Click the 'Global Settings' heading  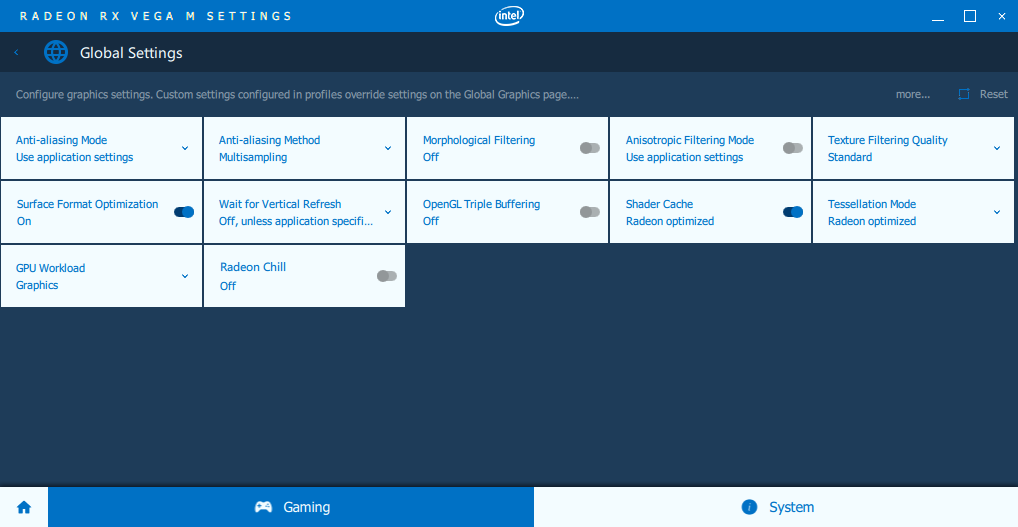(x=131, y=53)
